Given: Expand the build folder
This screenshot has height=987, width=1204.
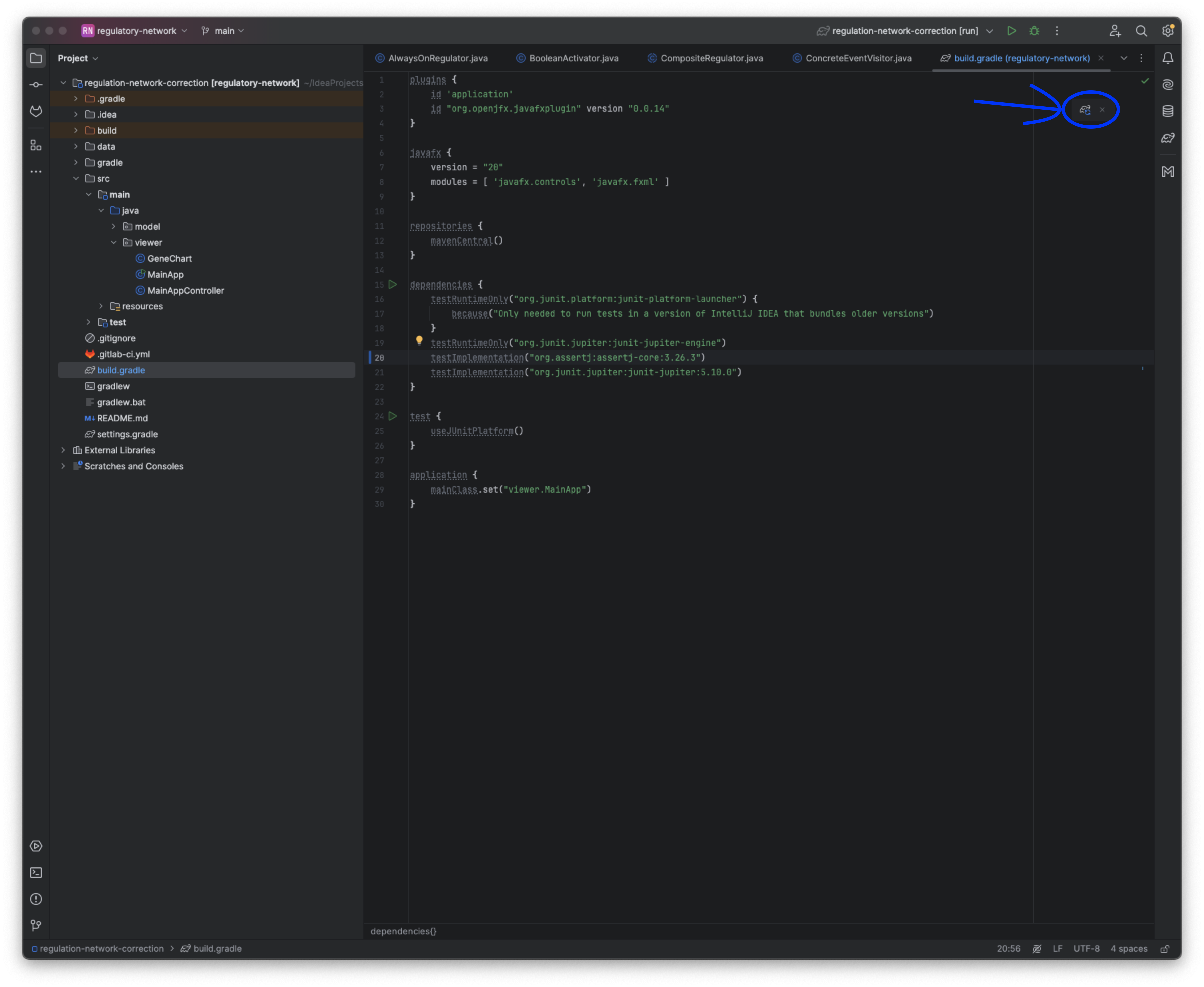Looking at the screenshot, I should tap(76, 131).
